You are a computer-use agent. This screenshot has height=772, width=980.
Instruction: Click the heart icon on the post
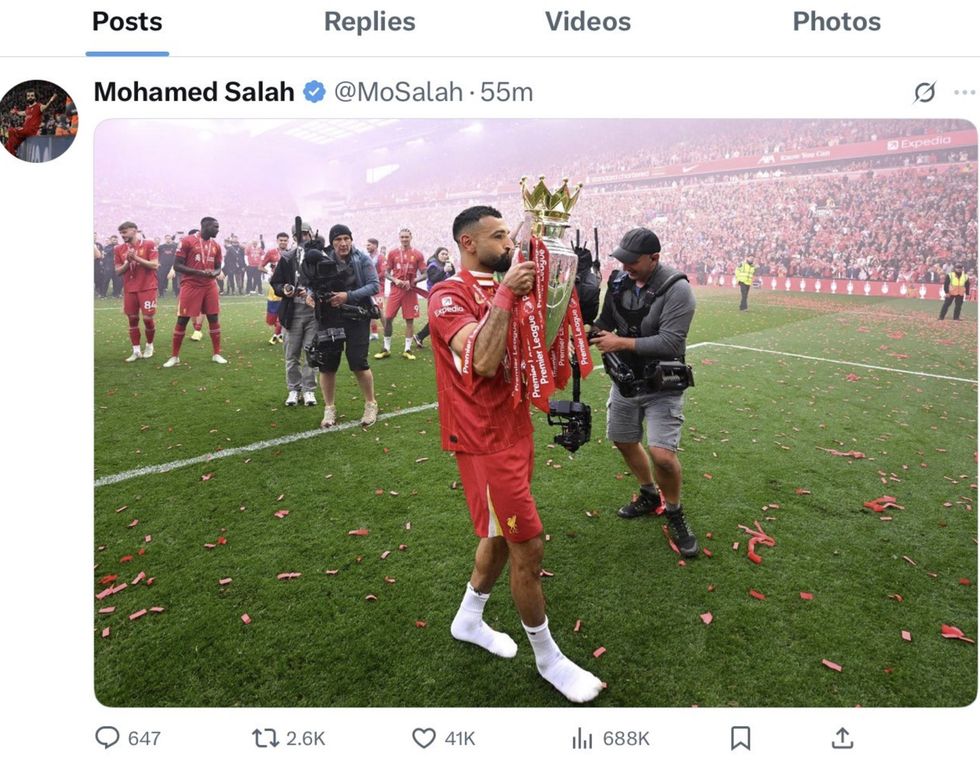424,737
